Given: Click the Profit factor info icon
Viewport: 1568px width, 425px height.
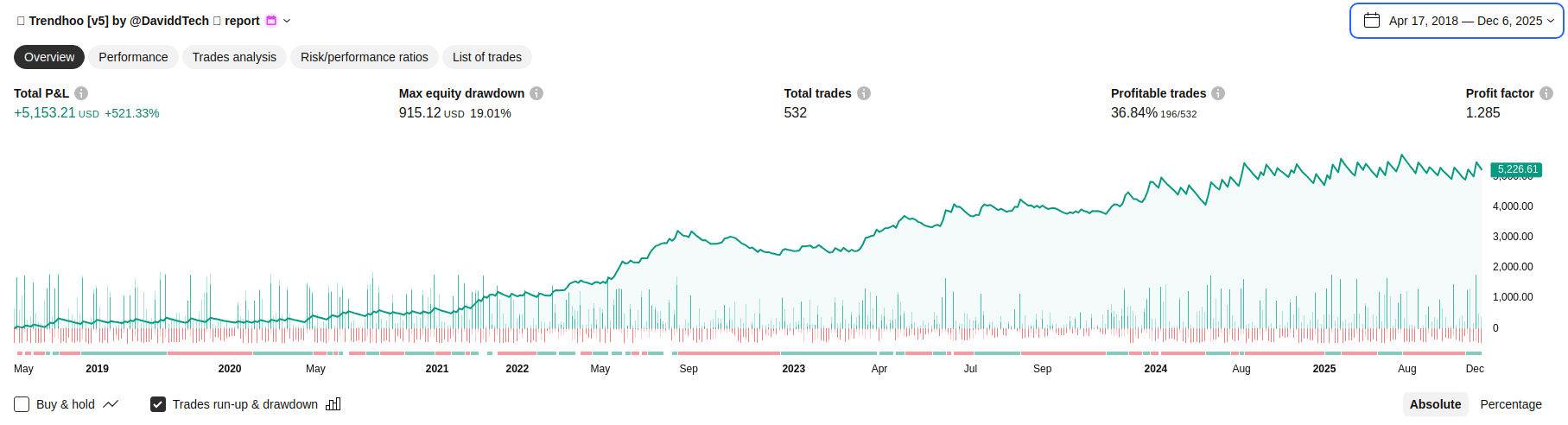Looking at the screenshot, I should [1546, 93].
